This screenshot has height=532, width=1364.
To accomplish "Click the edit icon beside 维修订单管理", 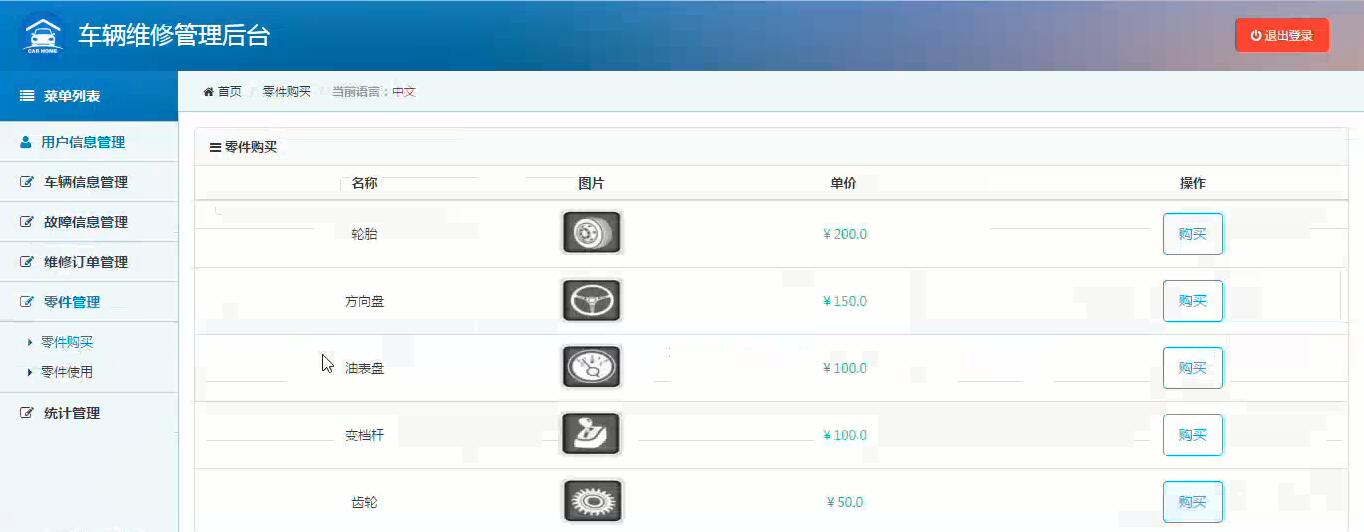I will (28, 262).
